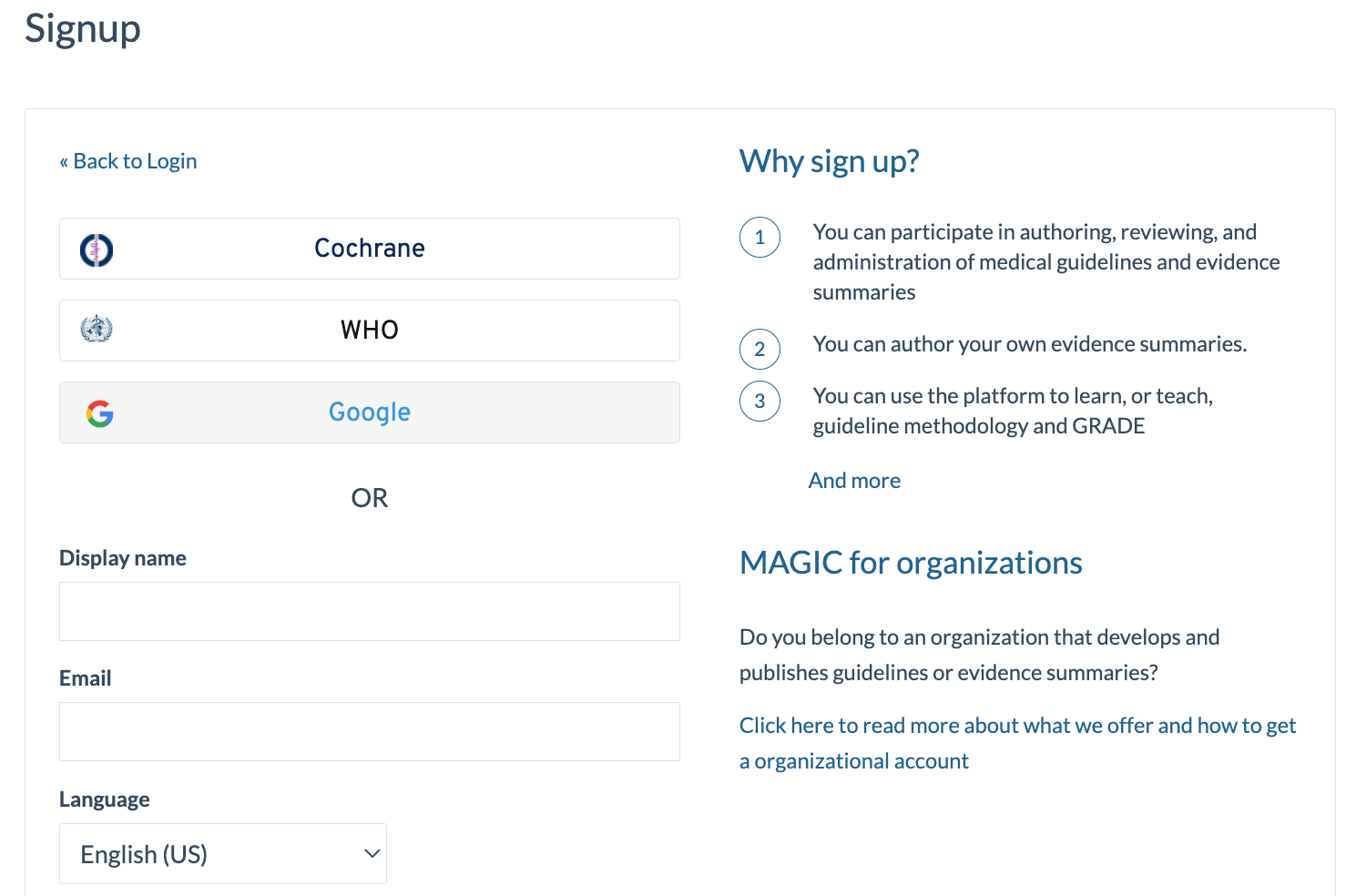
Task: Click the 'Language' label
Action: click(105, 799)
